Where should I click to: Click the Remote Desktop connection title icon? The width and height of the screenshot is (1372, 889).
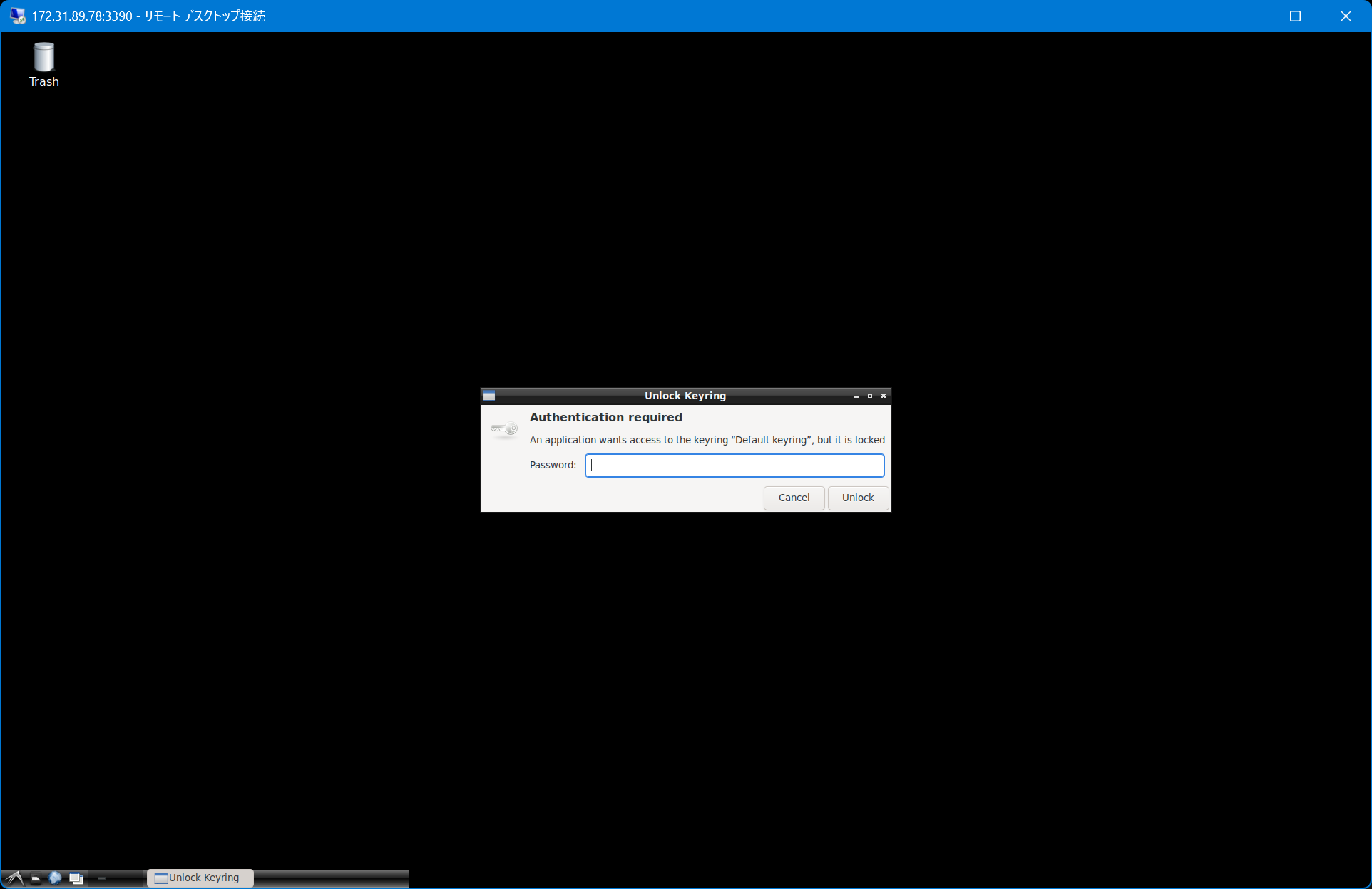tap(17, 16)
